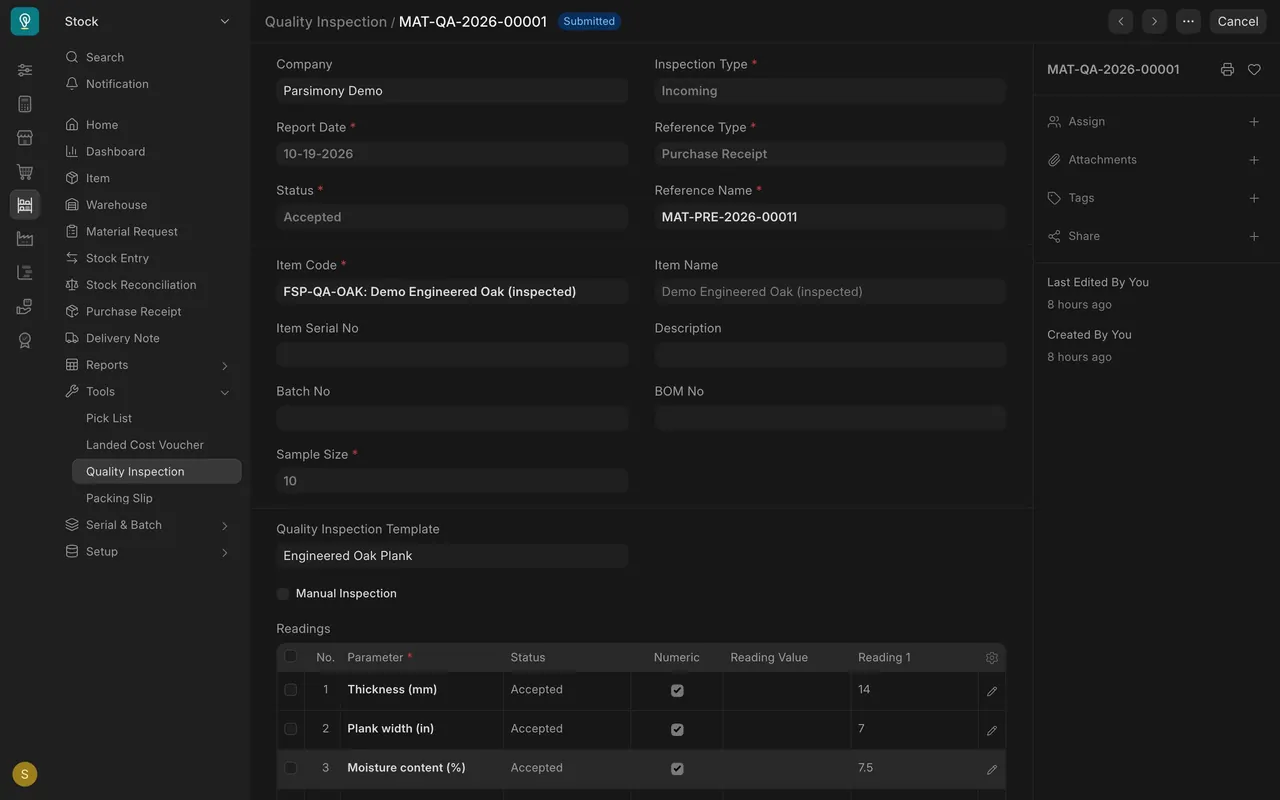Toggle the Numeric checkbox for Thickness (mm)

click(677, 691)
